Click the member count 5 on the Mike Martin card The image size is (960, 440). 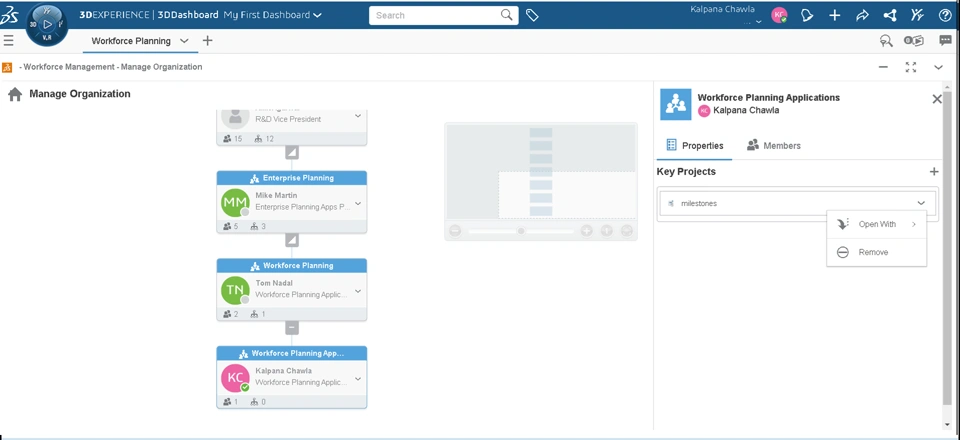click(x=232, y=226)
